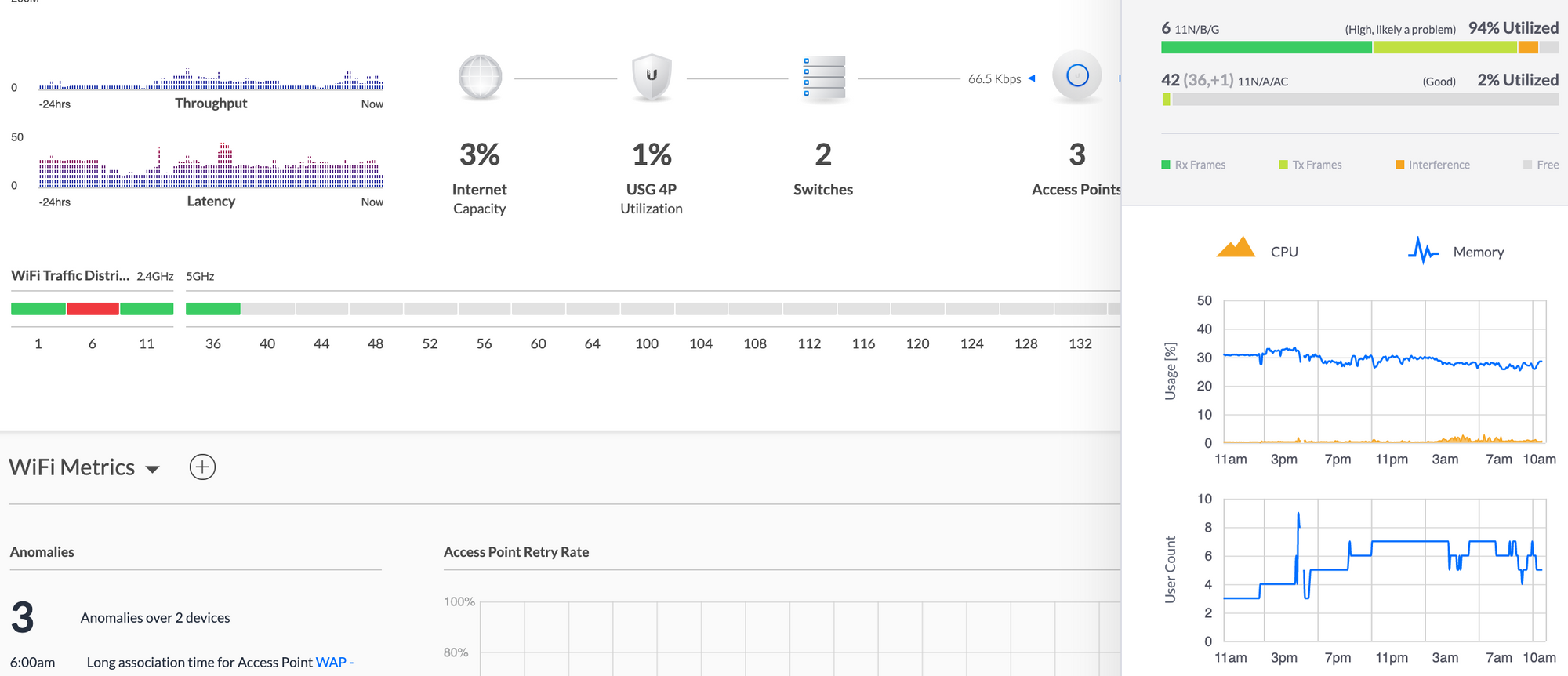The width and height of the screenshot is (1568, 676).
Task: Toggle the Tx Frames legend item
Action: point(1310,165)
